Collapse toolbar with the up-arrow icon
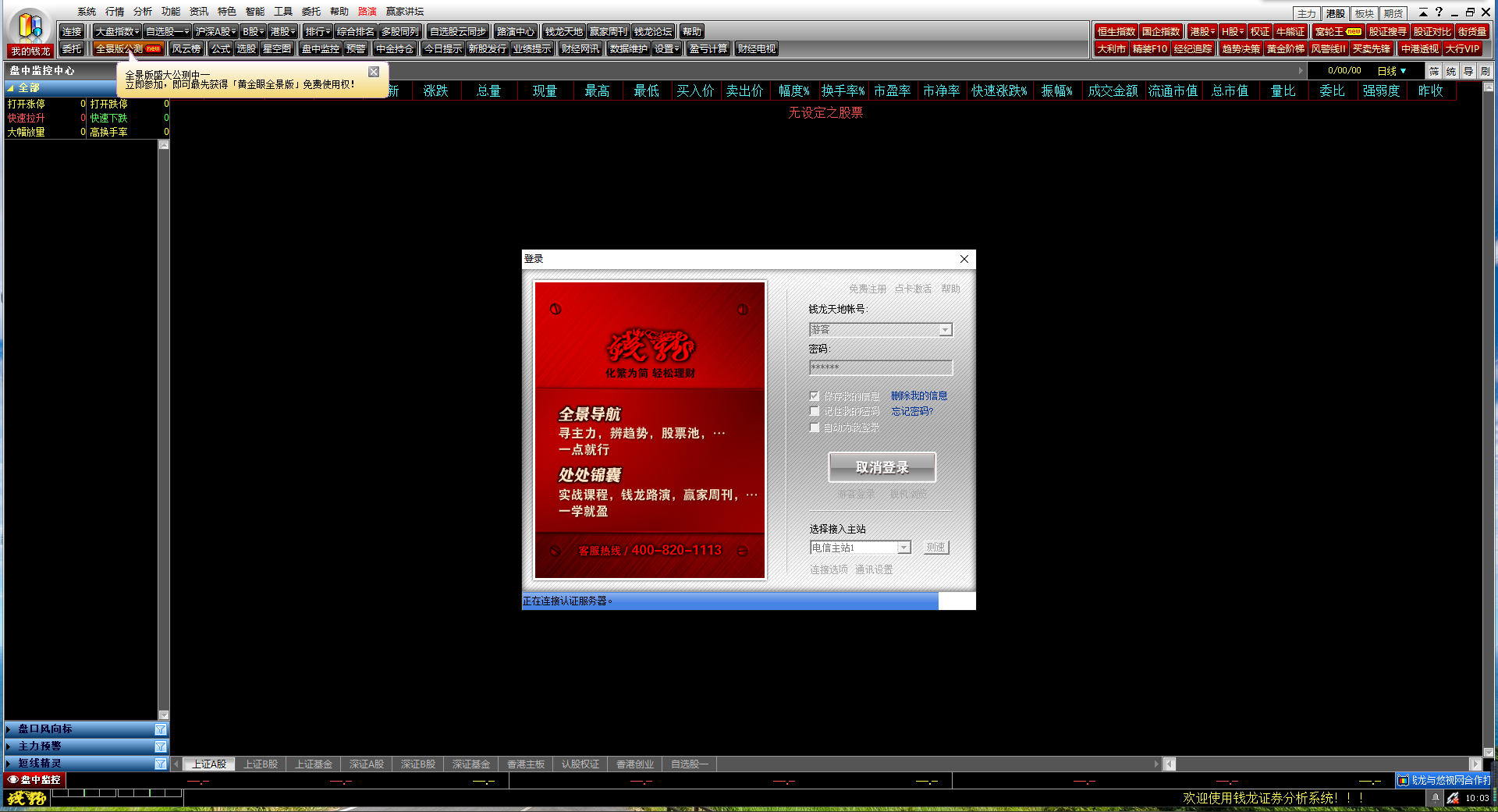This screenshot has width=1498, height=812. [1423, 12]
